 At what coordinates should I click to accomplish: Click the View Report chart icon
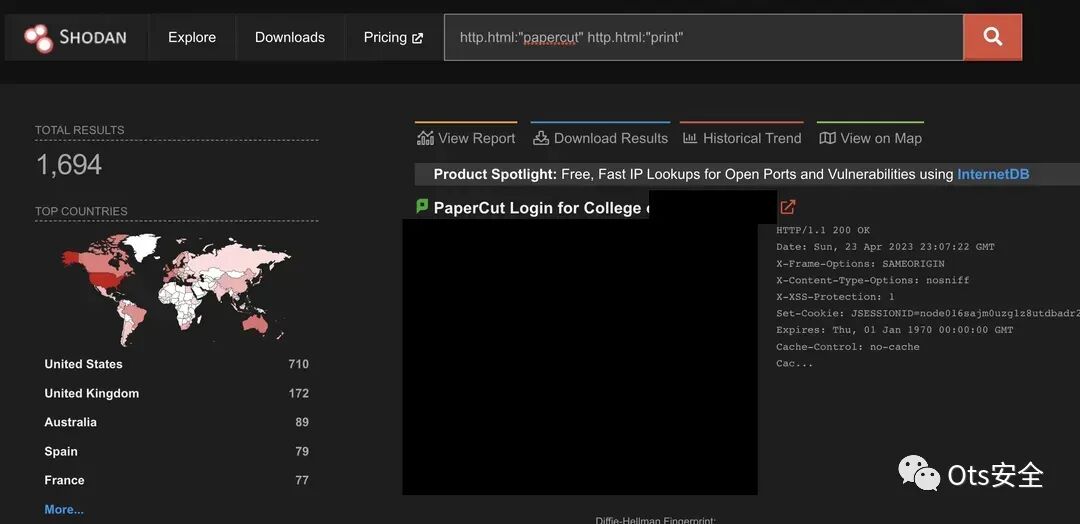click(425, 138)
